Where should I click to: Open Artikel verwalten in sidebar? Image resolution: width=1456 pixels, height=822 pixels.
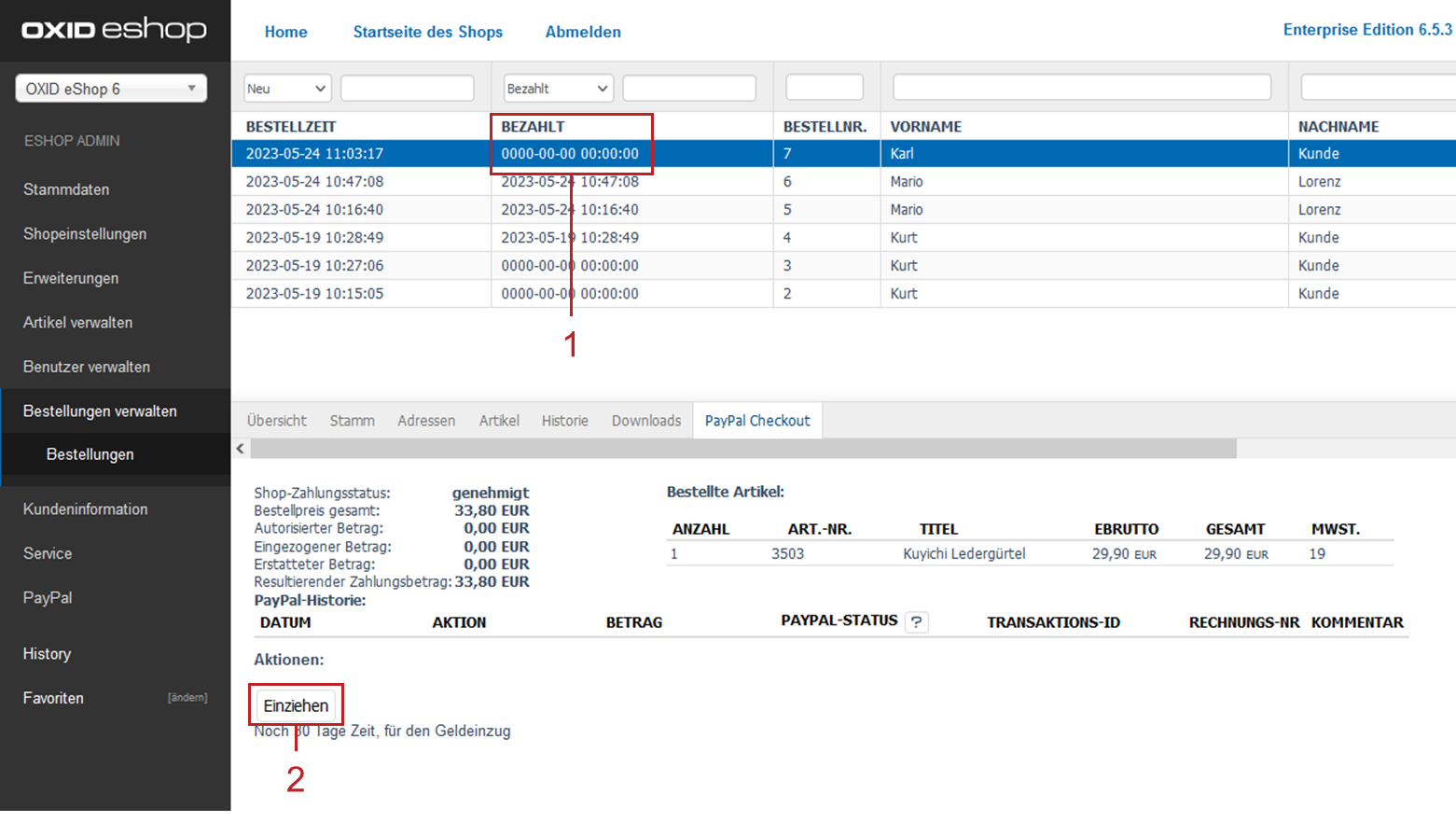point(77,323)
